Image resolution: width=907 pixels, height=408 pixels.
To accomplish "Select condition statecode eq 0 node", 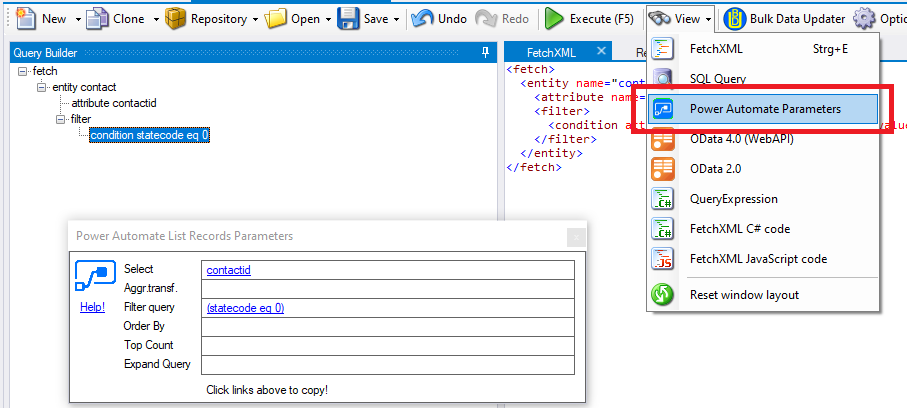I will [149, 135].
